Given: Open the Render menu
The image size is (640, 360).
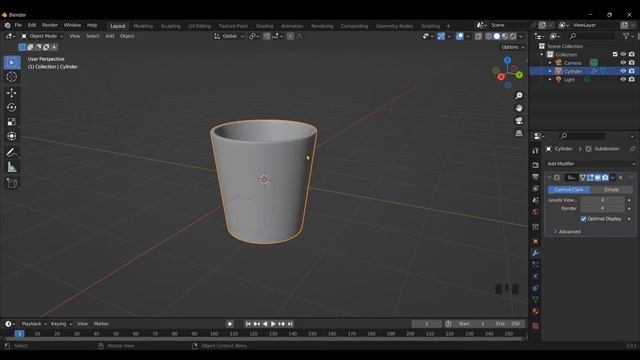Looking at the screenshot, I should tap(50, 25).
